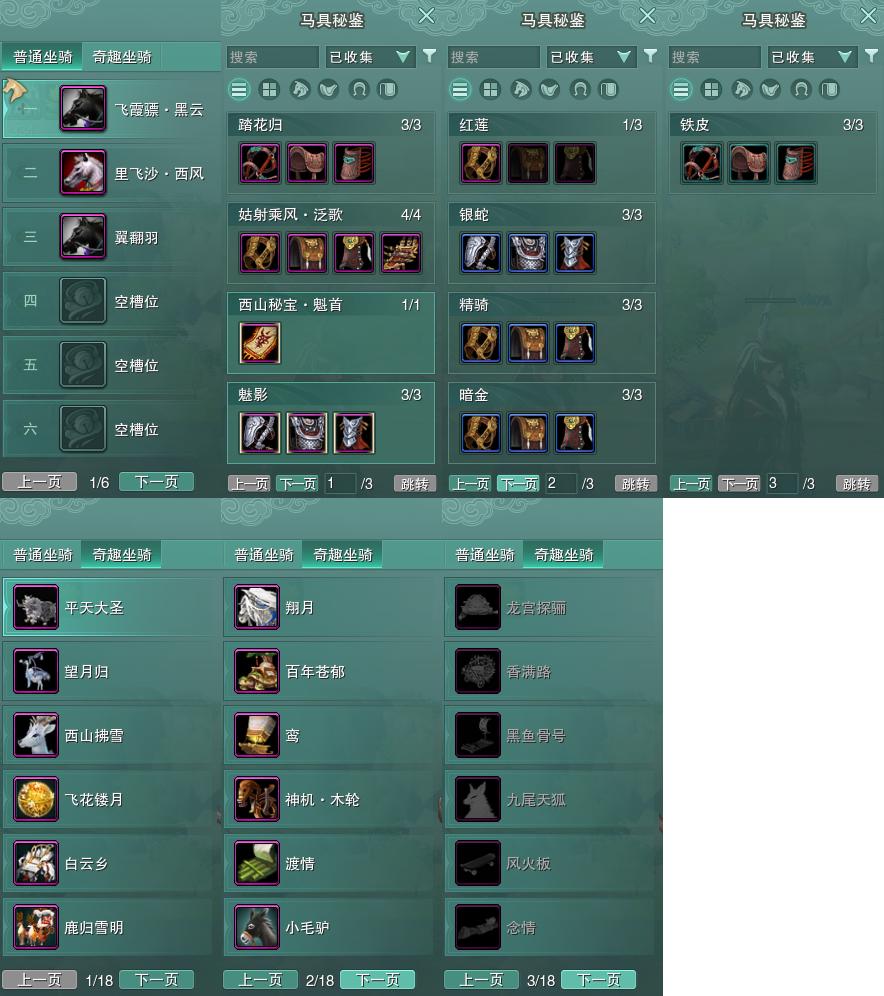Click the fourth item in 姑射乘风·泛歌 set
The width and height of the screenshot is (884, 996).
(401, 253)
